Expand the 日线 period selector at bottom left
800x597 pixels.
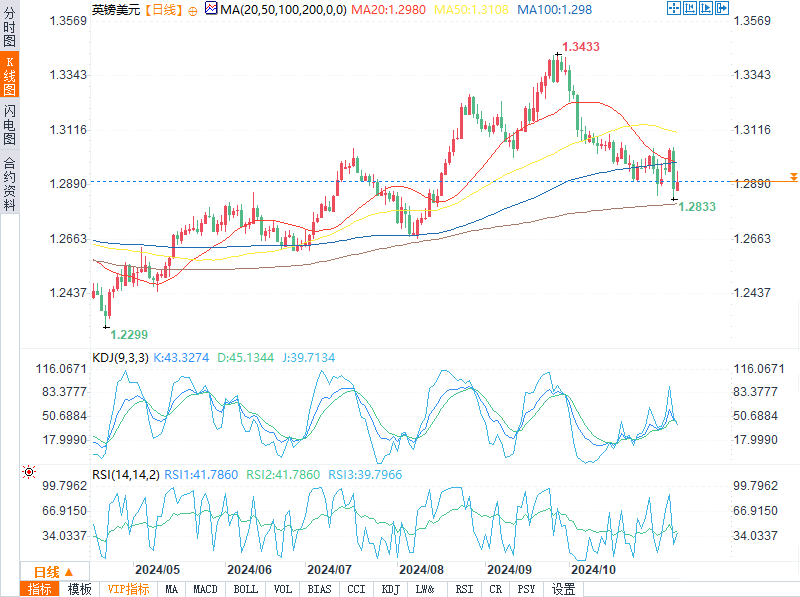[38, 570]
